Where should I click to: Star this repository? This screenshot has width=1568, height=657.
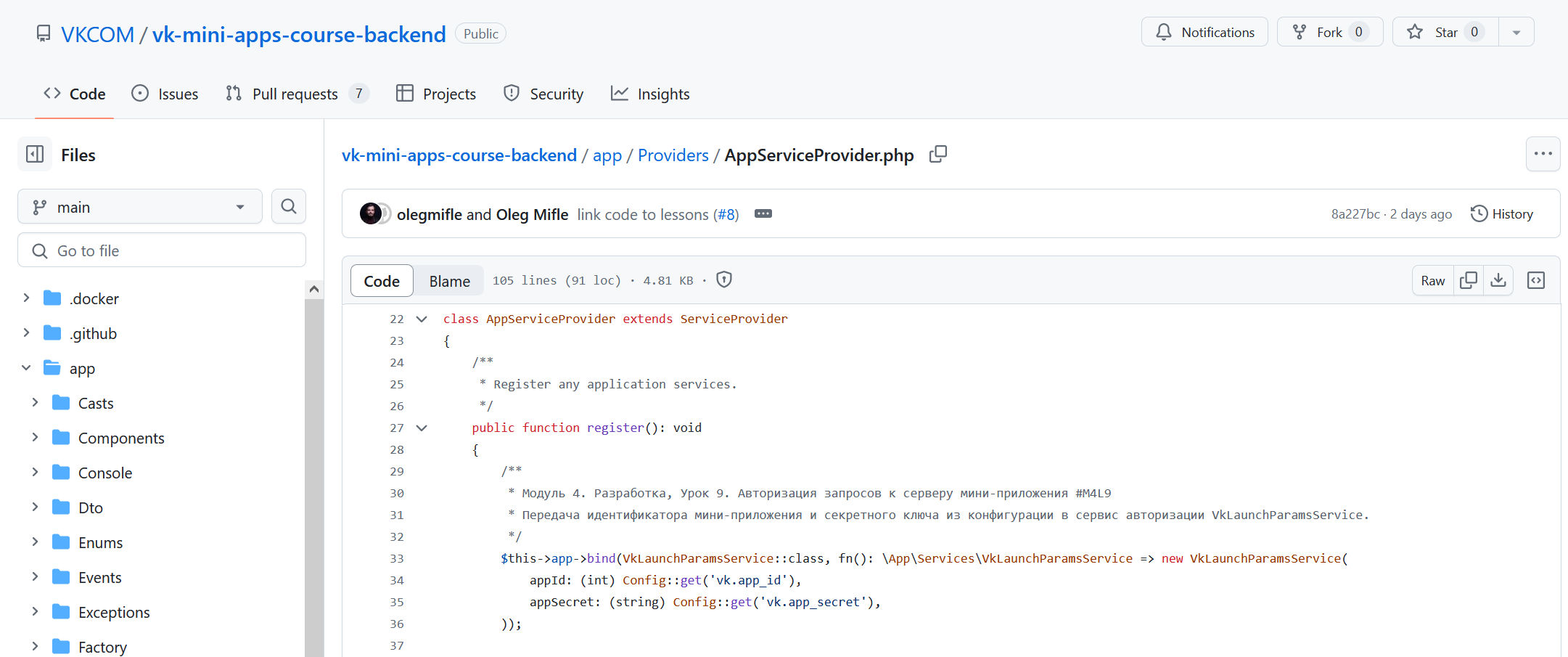pyautogui.click(x=1445, y=33)
